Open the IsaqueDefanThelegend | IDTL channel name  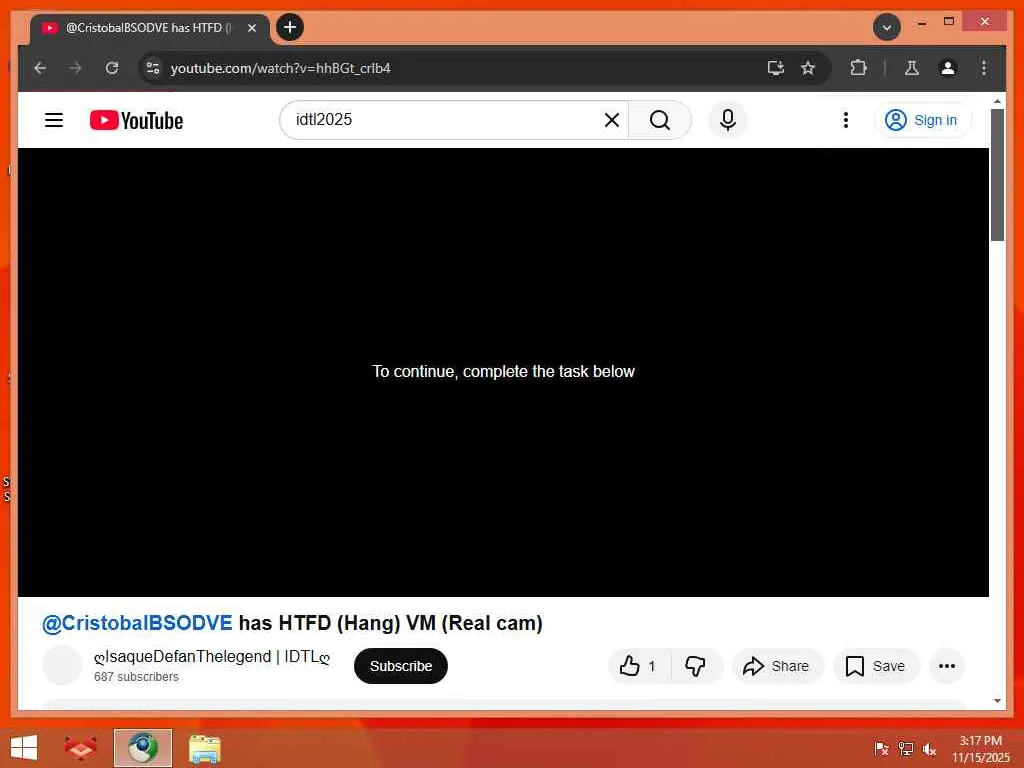click(212, 657)
